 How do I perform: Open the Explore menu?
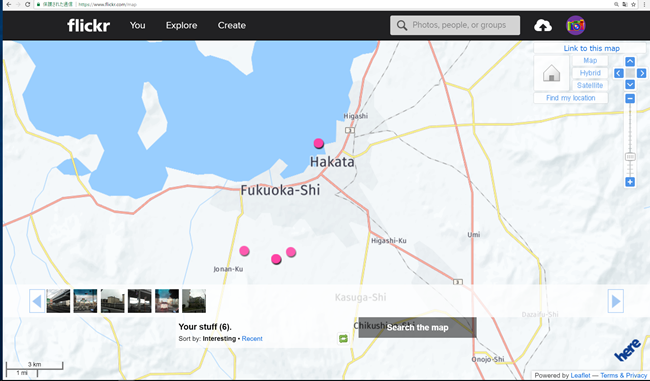182,25
